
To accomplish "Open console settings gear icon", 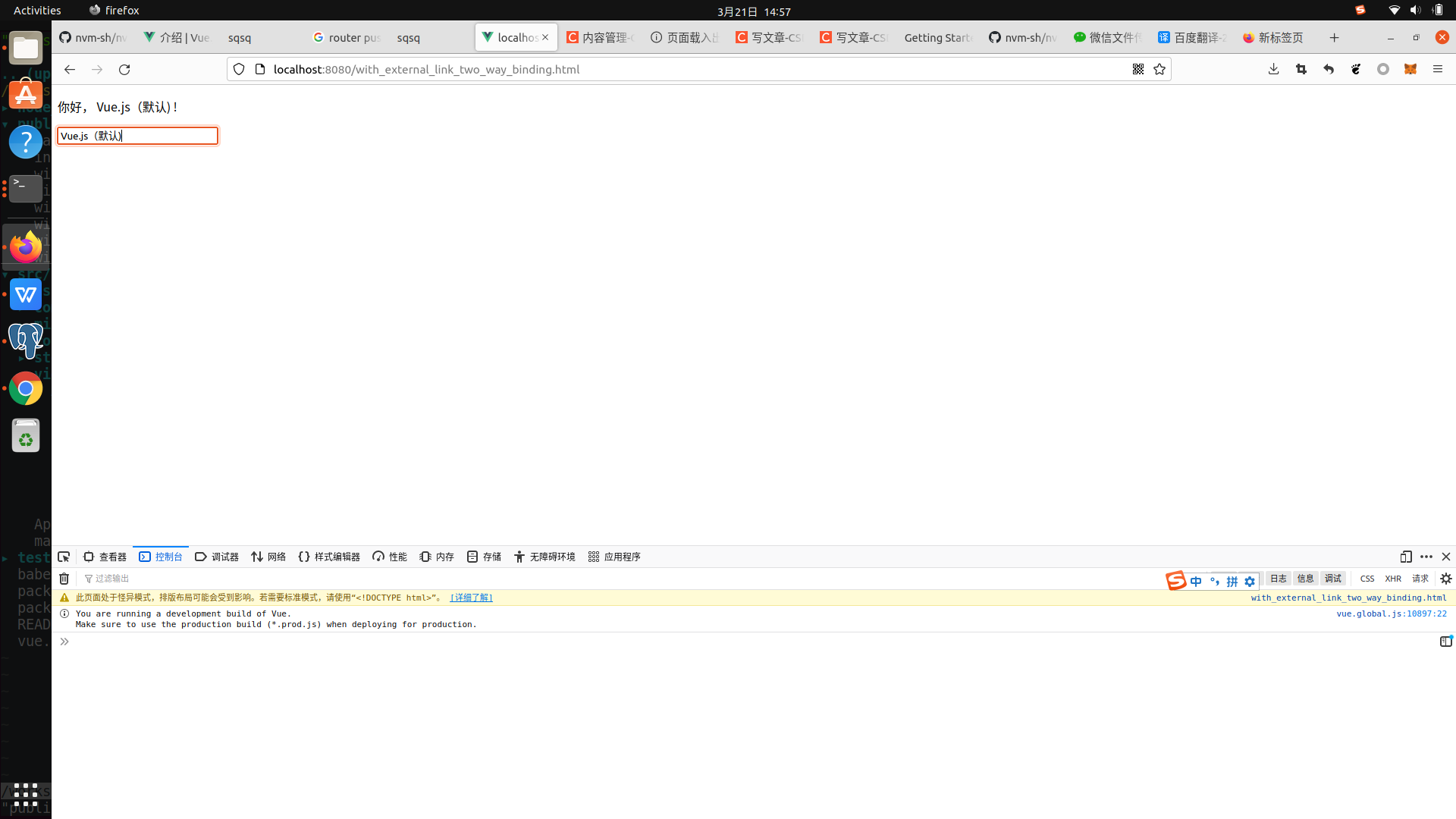I will click(x=1446, y=579).
